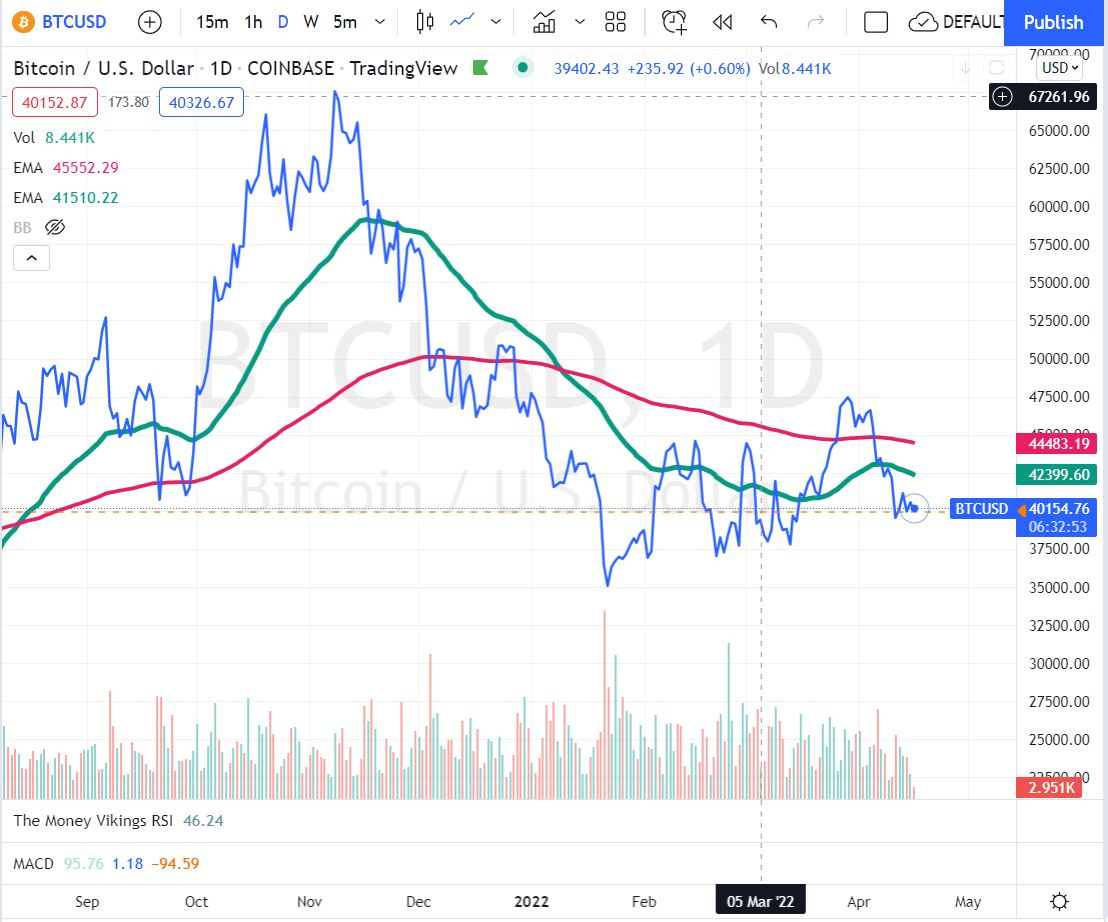The height and width of the screenshot is (922, 1108).
Task: Show the hidden BB indicator via eye icon
Action: (54, 227)
